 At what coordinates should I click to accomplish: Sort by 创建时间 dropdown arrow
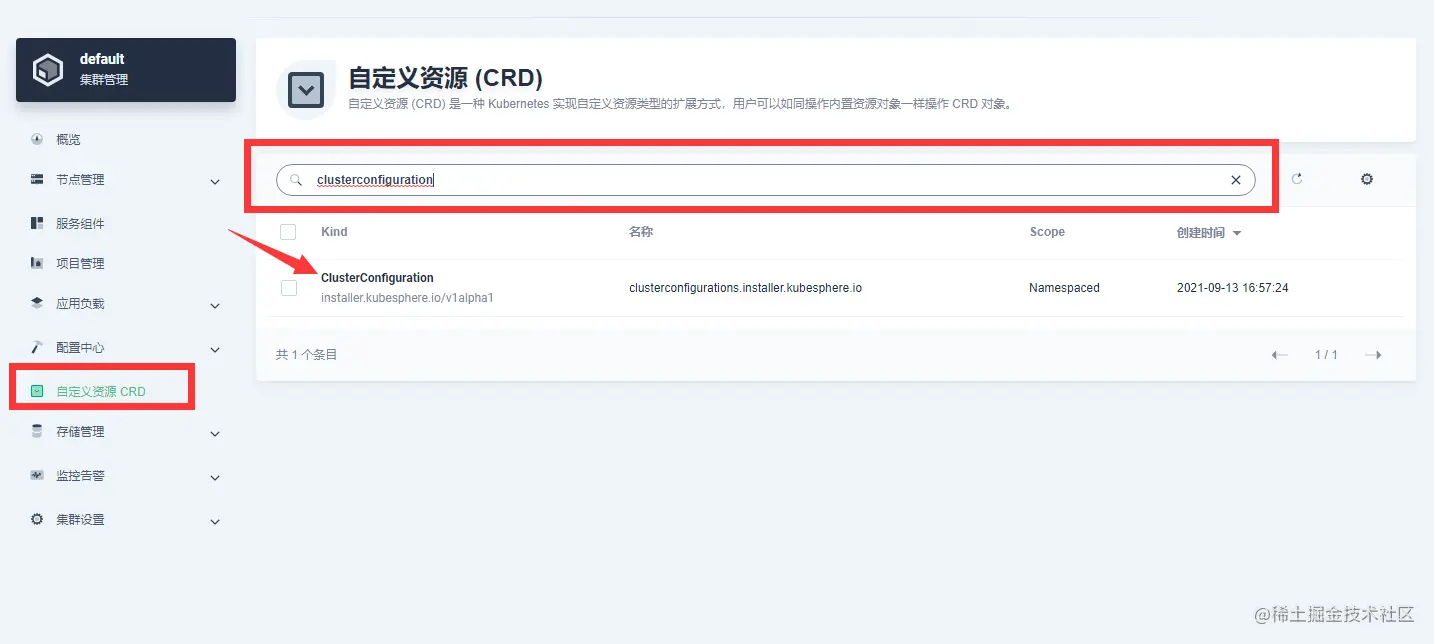tap(1237, 233)
